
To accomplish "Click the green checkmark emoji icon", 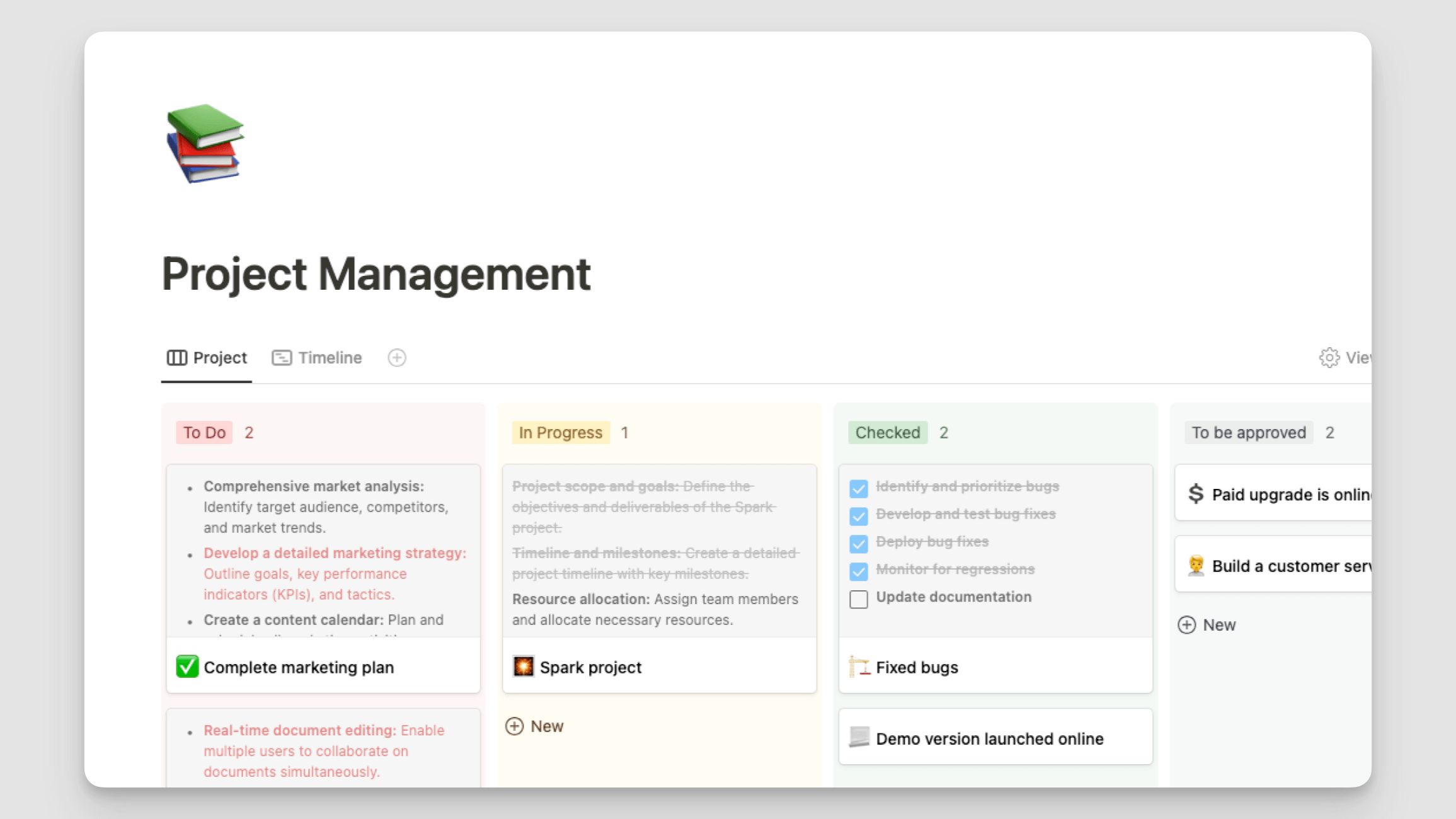I will [x=187, y=667].
